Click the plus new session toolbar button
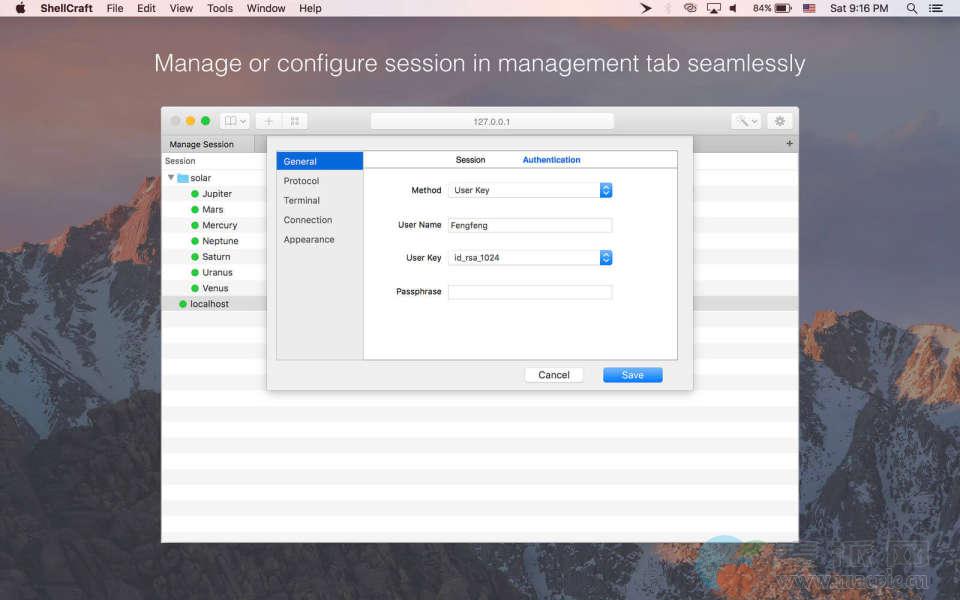This screenshot has height=600, width=960. click(268, 121)
